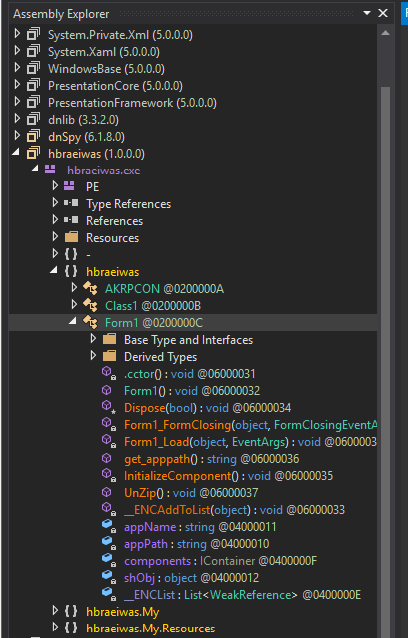Select get_apppath() method
This screenshot has height=638, width=408.
point(212,459)
